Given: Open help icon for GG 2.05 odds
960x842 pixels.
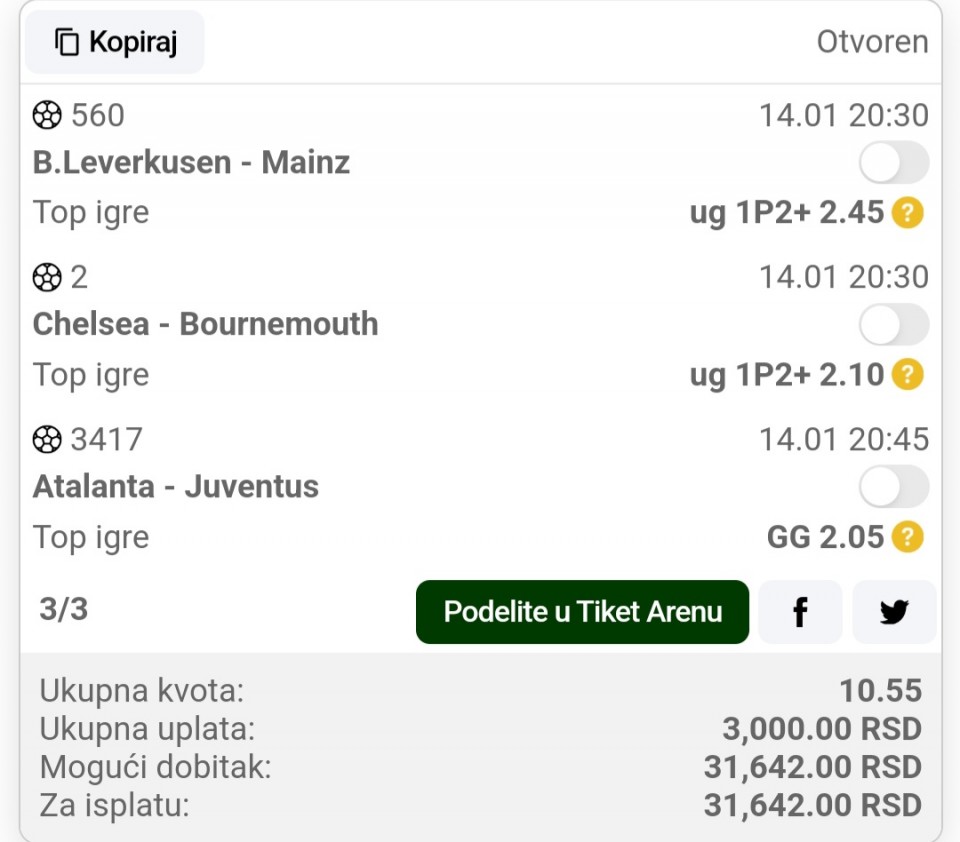Looking at the screenshot, I should (x=907, y=537).
